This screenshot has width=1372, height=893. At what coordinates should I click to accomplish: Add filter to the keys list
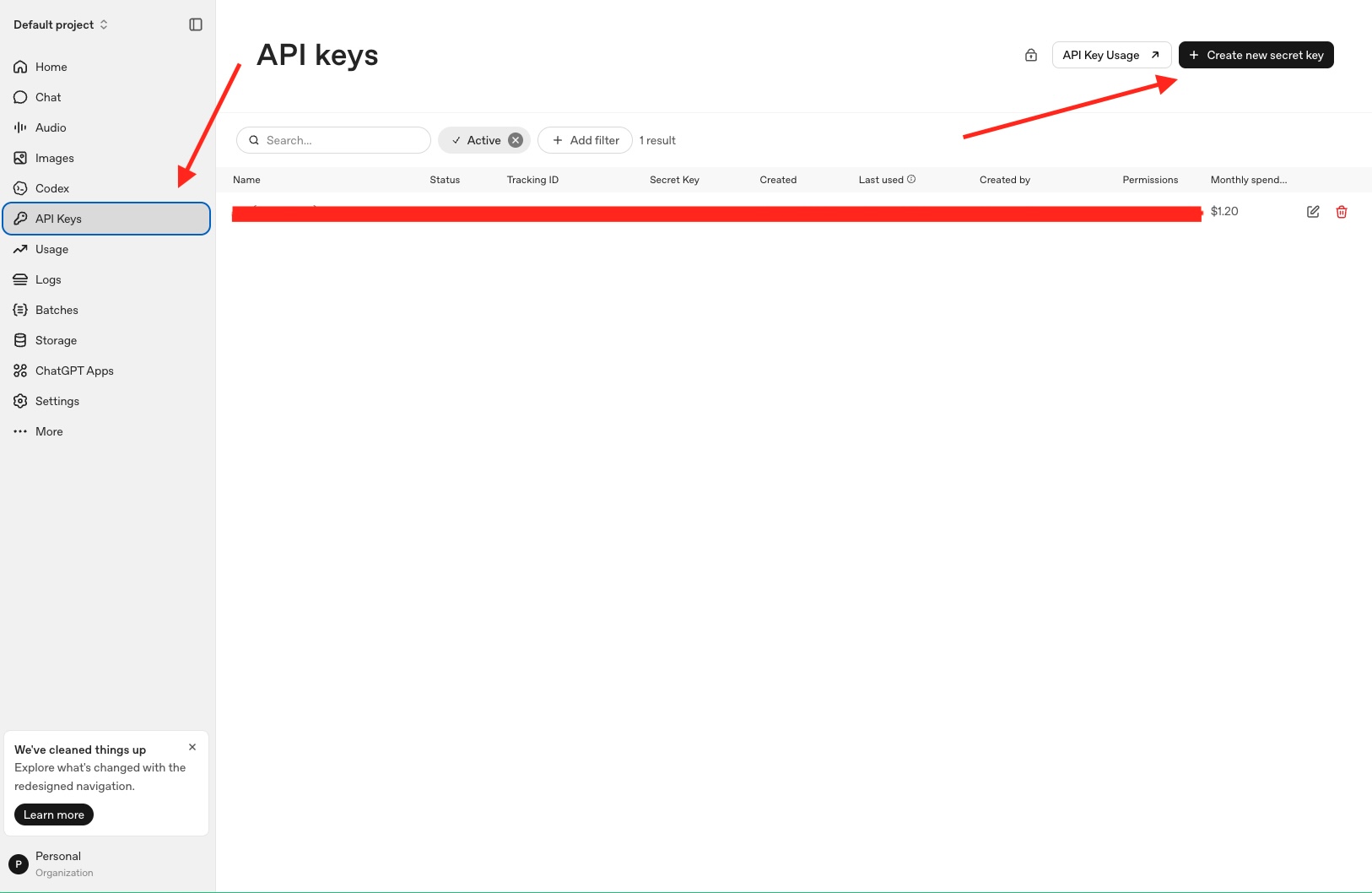click(585, 140)
